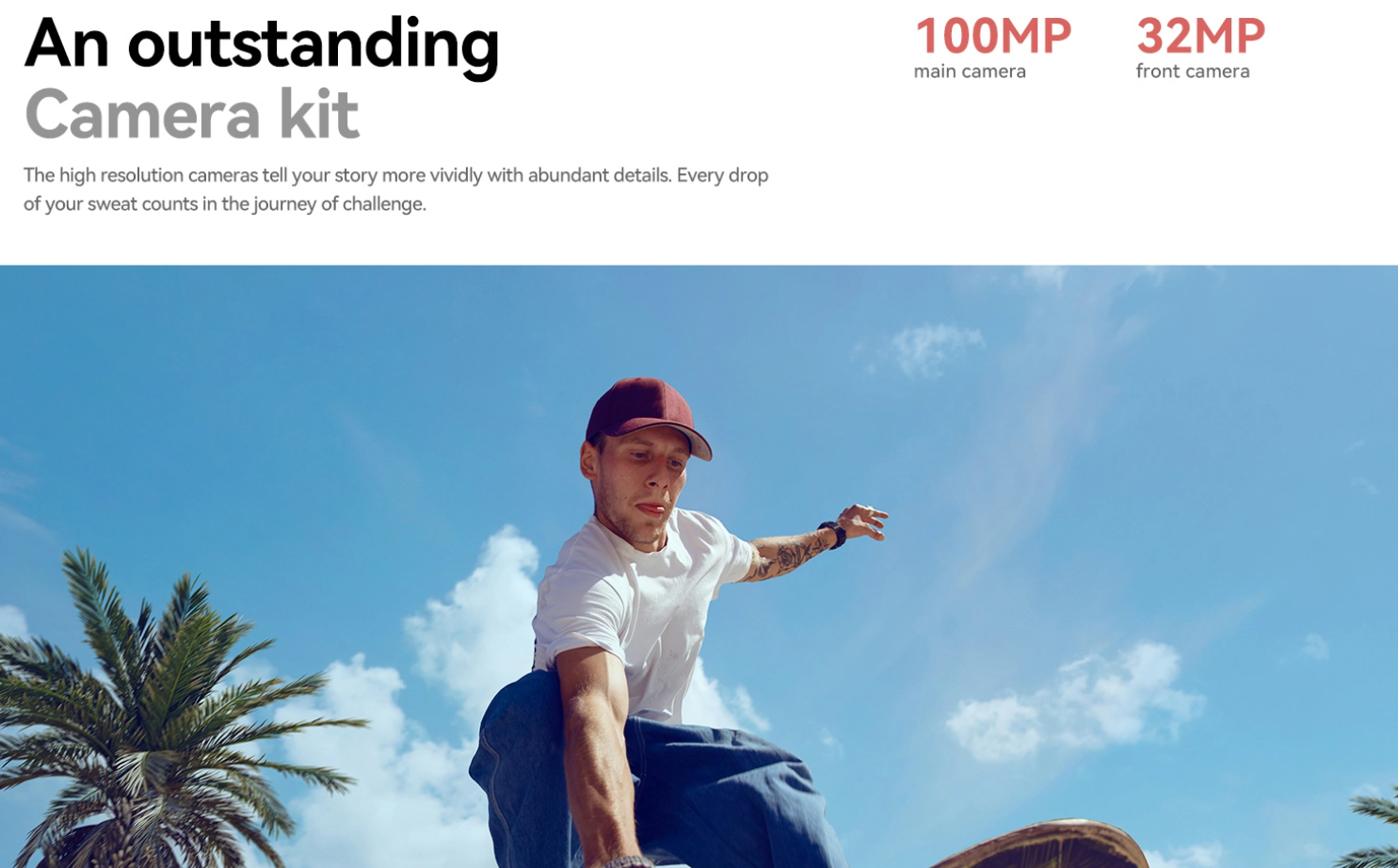Screen dimensions: 1398x868
Task: Click the skater's outstretched hand
Action: pyautogui.click(x=864, y=522)
